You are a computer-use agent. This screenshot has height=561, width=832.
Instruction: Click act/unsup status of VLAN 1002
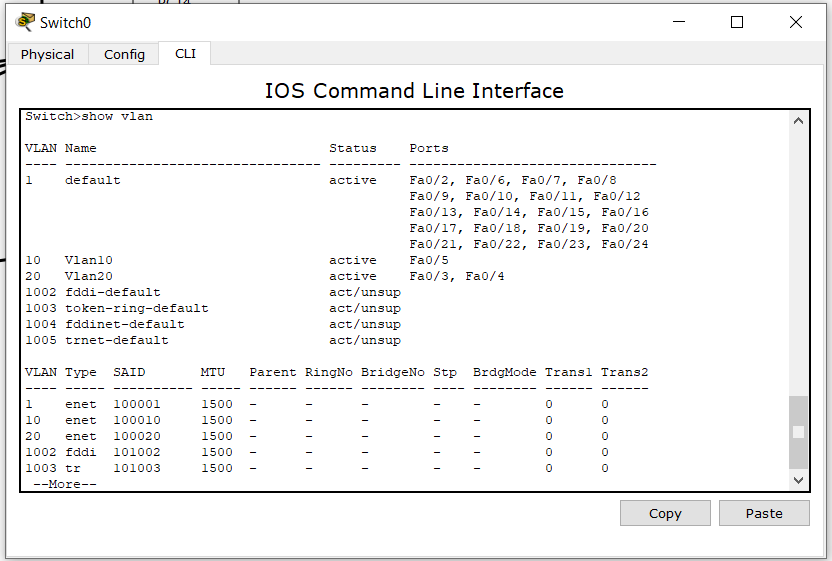pos(365,292)
